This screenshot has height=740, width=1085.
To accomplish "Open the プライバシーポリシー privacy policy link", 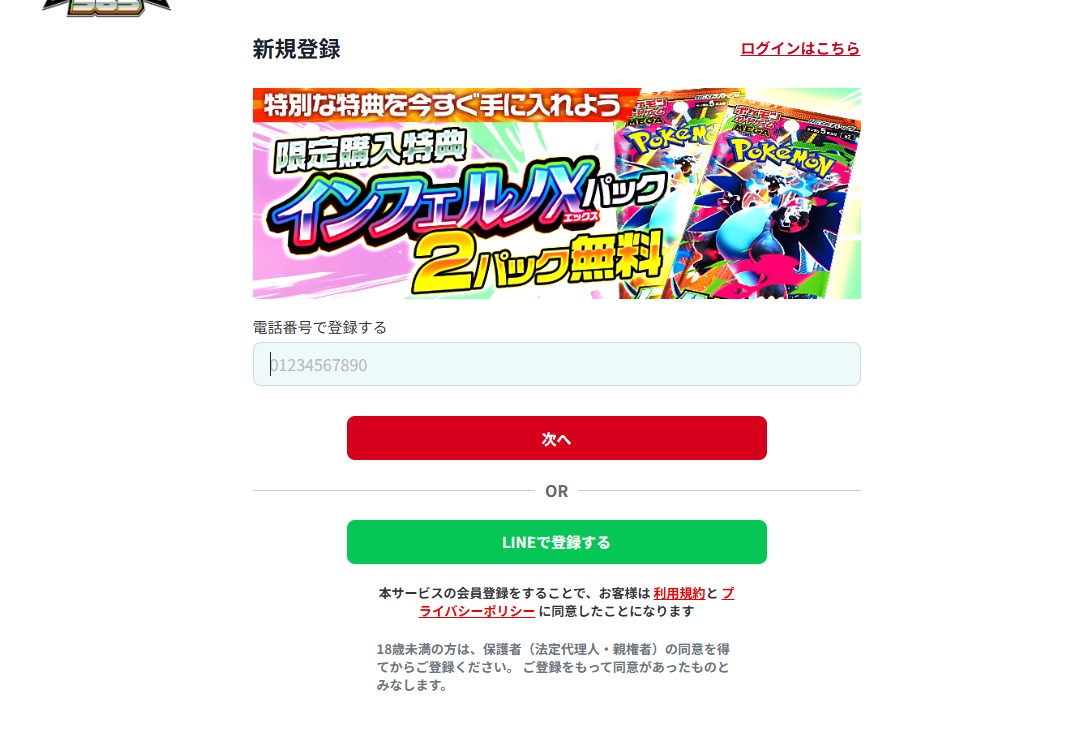I will [x=576, y=602].
